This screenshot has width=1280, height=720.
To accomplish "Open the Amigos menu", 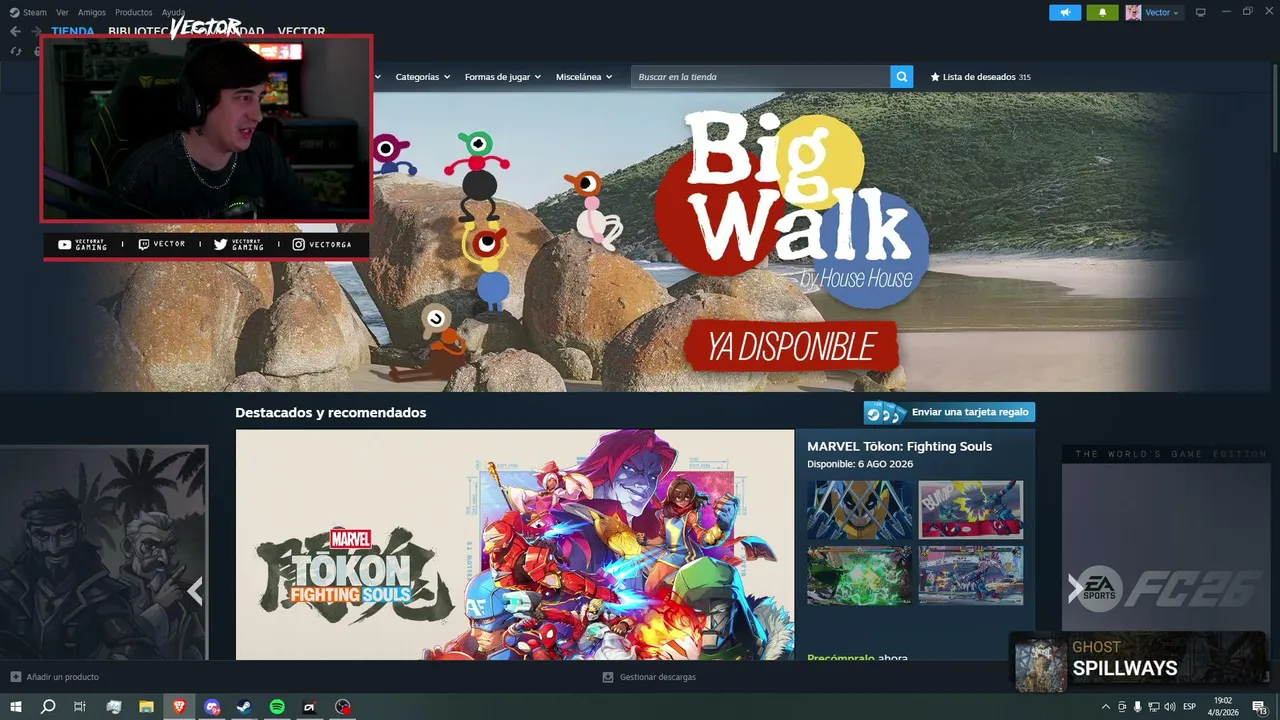I will point(92,12).
